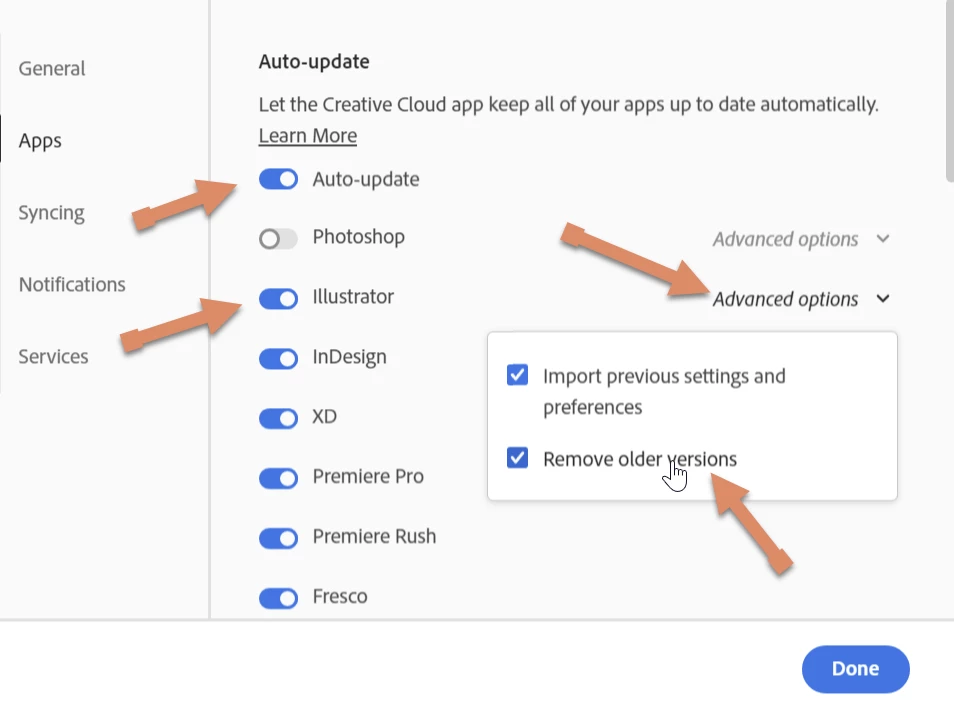Go to Notifications settings
954x710 pixels.
coord(72,284)
